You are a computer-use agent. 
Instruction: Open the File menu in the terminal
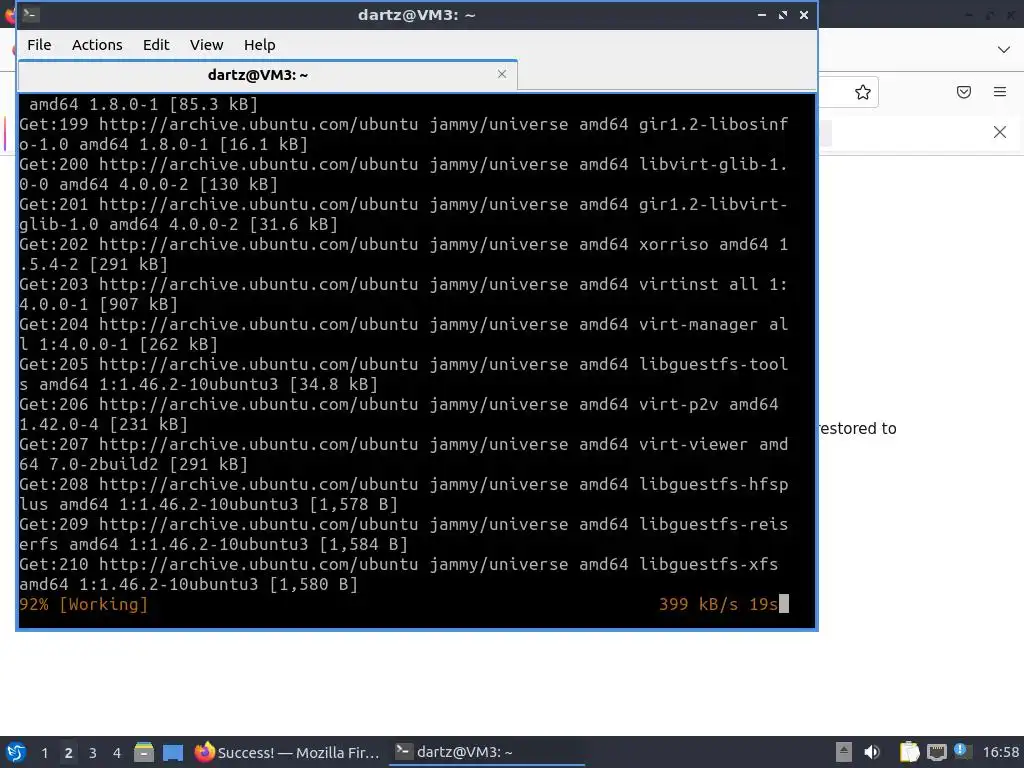39,45
